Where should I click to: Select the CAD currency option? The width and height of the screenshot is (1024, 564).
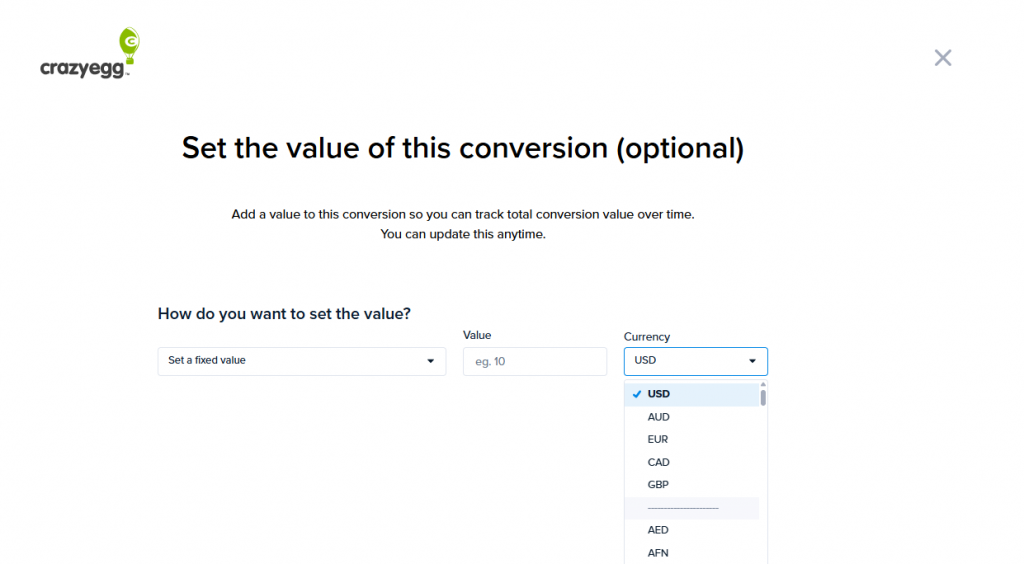click(659, 462)
